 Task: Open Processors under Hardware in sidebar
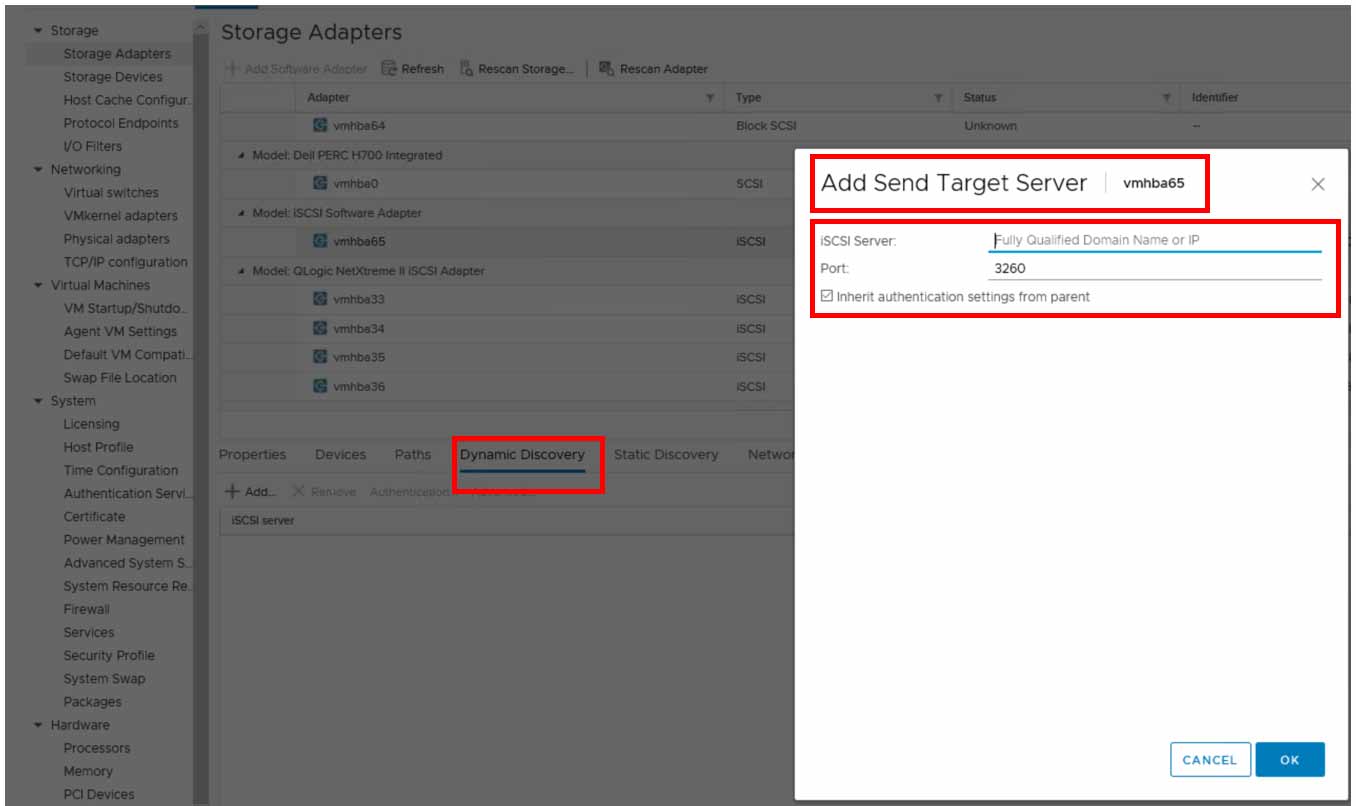pos(97,748)
